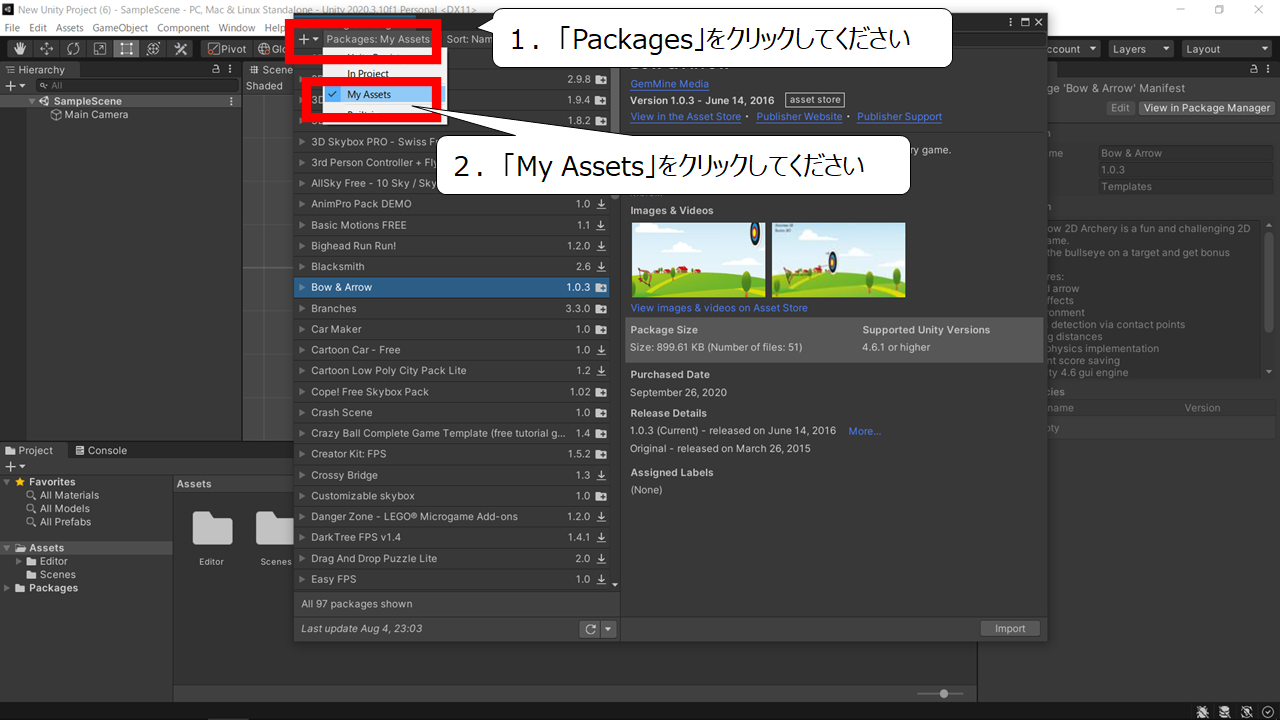
Task: Refresh the package list
Action: 590,629
